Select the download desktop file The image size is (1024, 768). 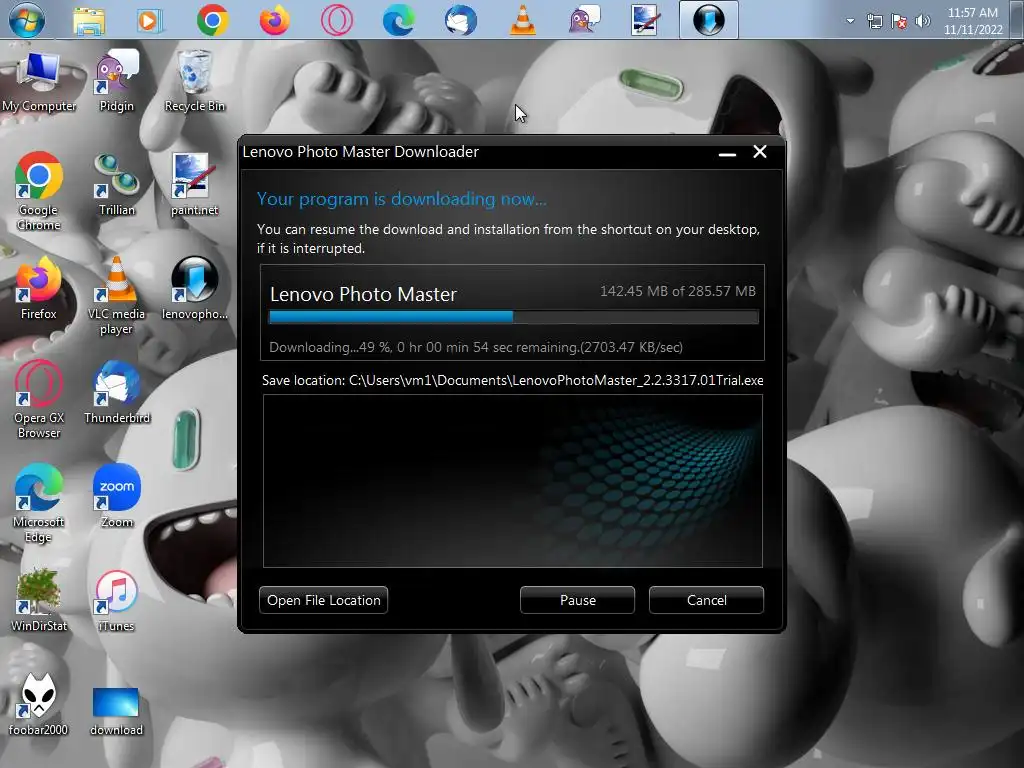tap(117, 711)
